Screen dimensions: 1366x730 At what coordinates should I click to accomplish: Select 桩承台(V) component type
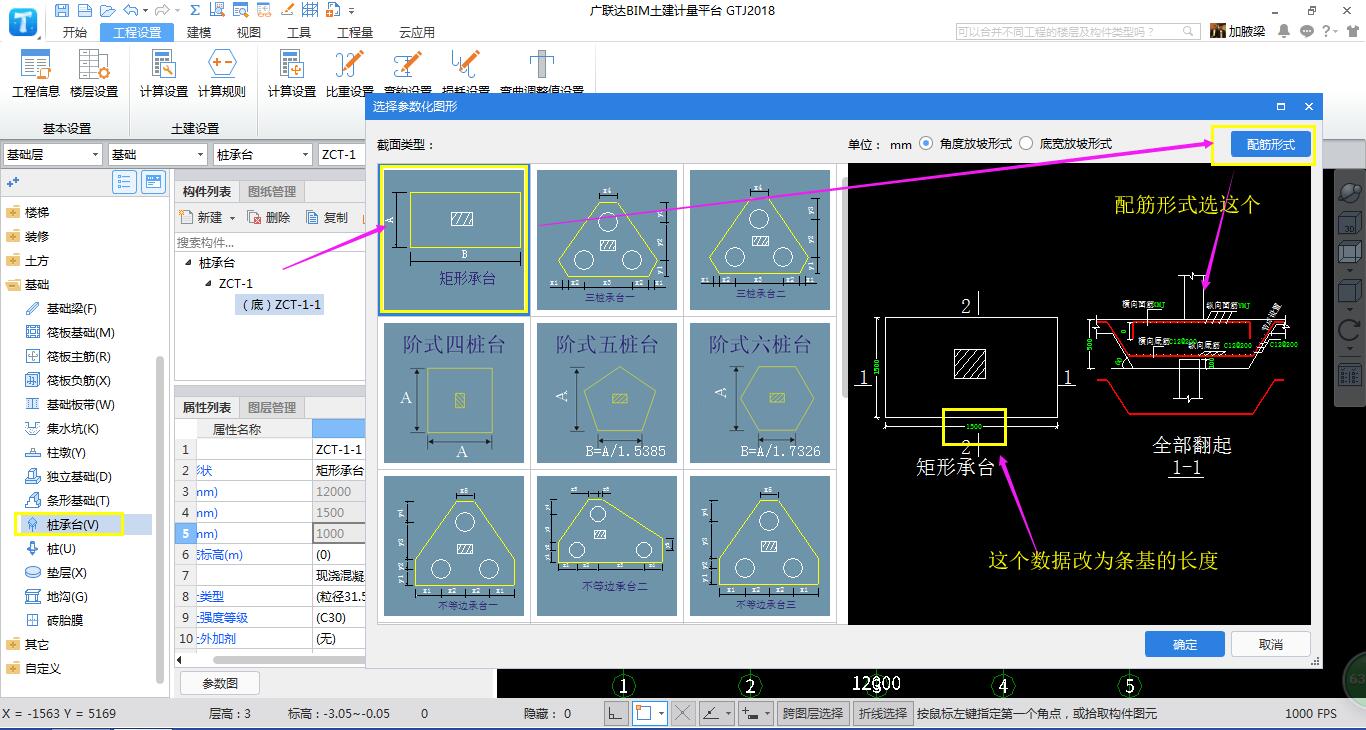coord(72,525)
